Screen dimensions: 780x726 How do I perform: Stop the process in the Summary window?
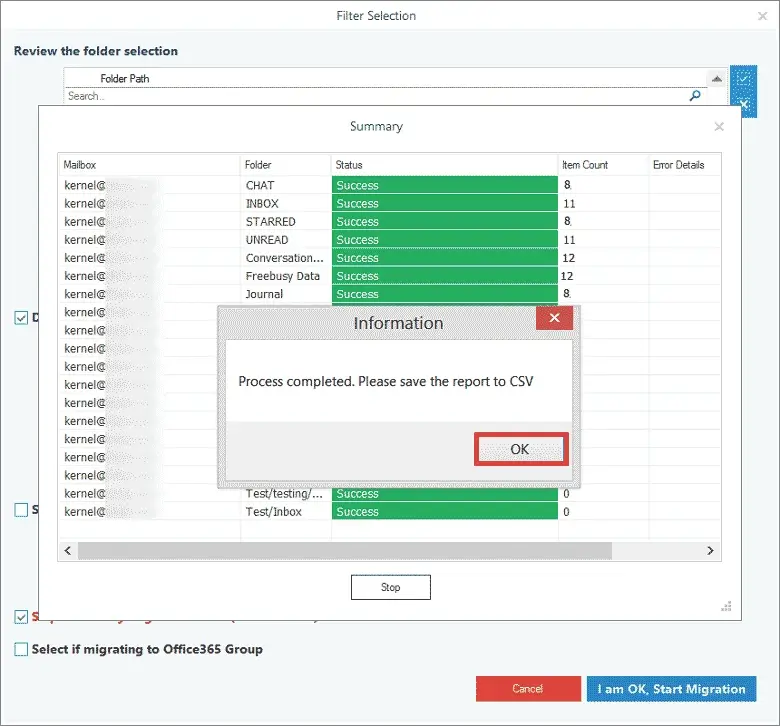[390, 587]
